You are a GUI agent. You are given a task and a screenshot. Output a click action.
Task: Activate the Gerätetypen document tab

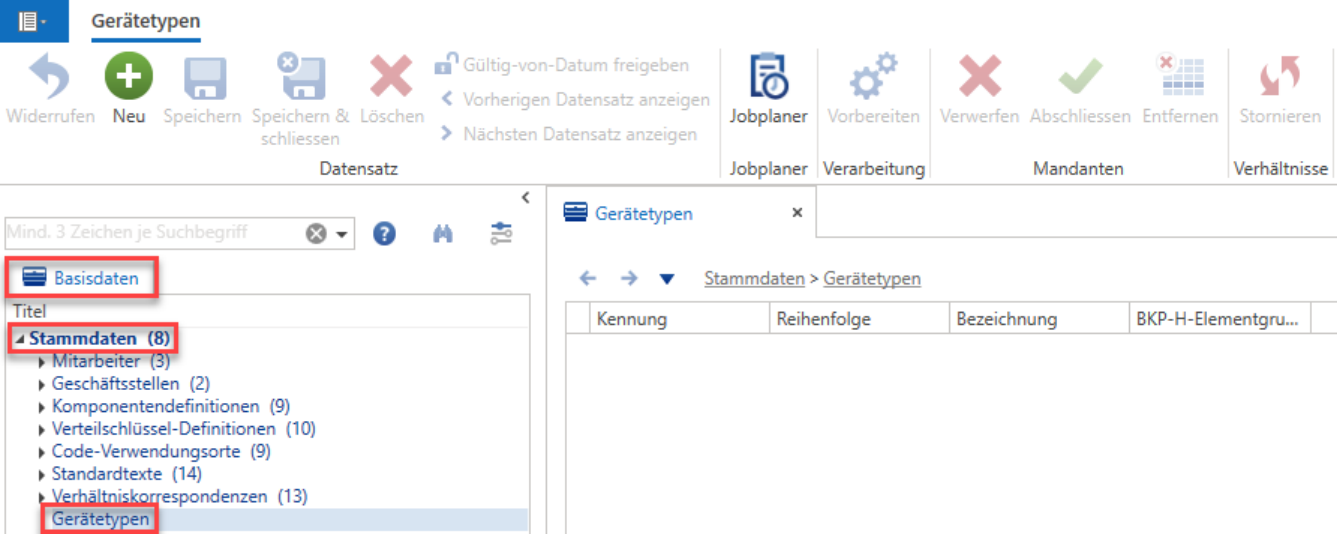tap(644, 213)
